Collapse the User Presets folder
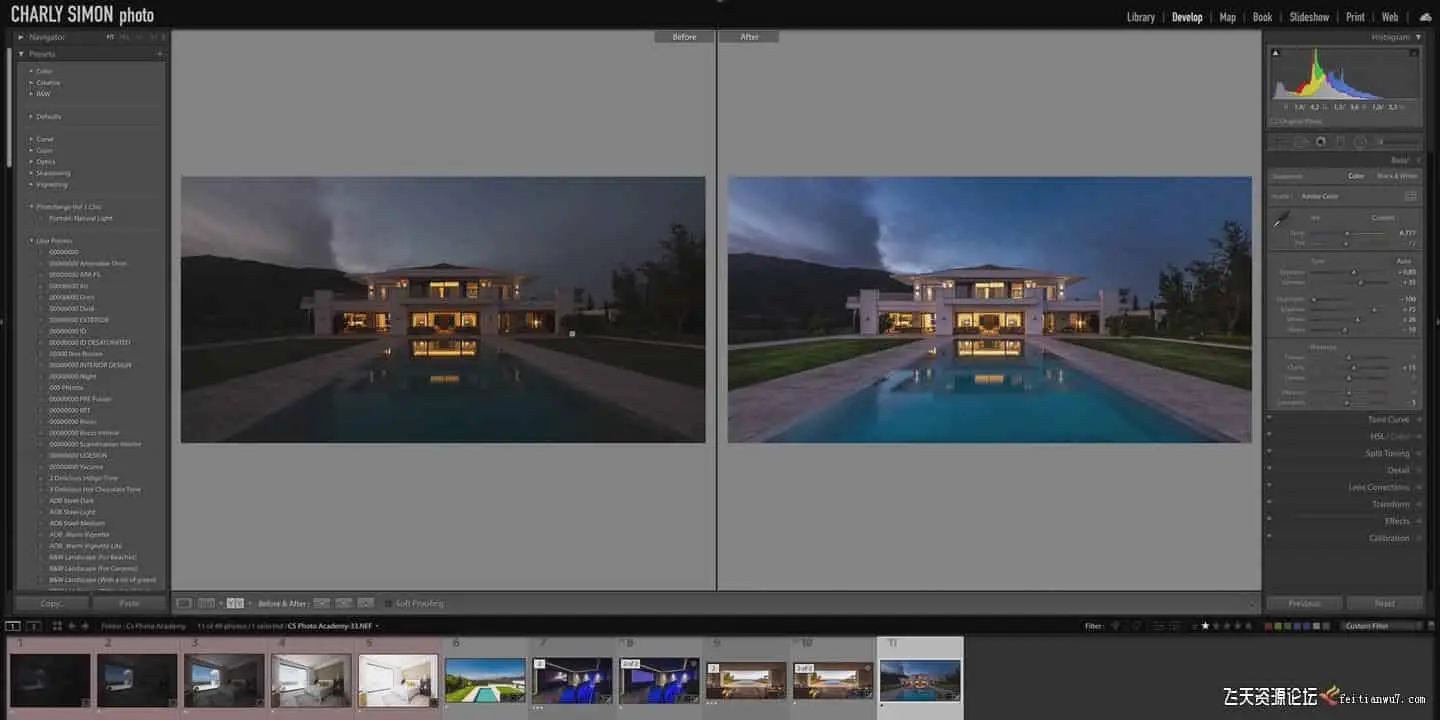Screen dimensions: 1440x720 [x=31, y=241]
